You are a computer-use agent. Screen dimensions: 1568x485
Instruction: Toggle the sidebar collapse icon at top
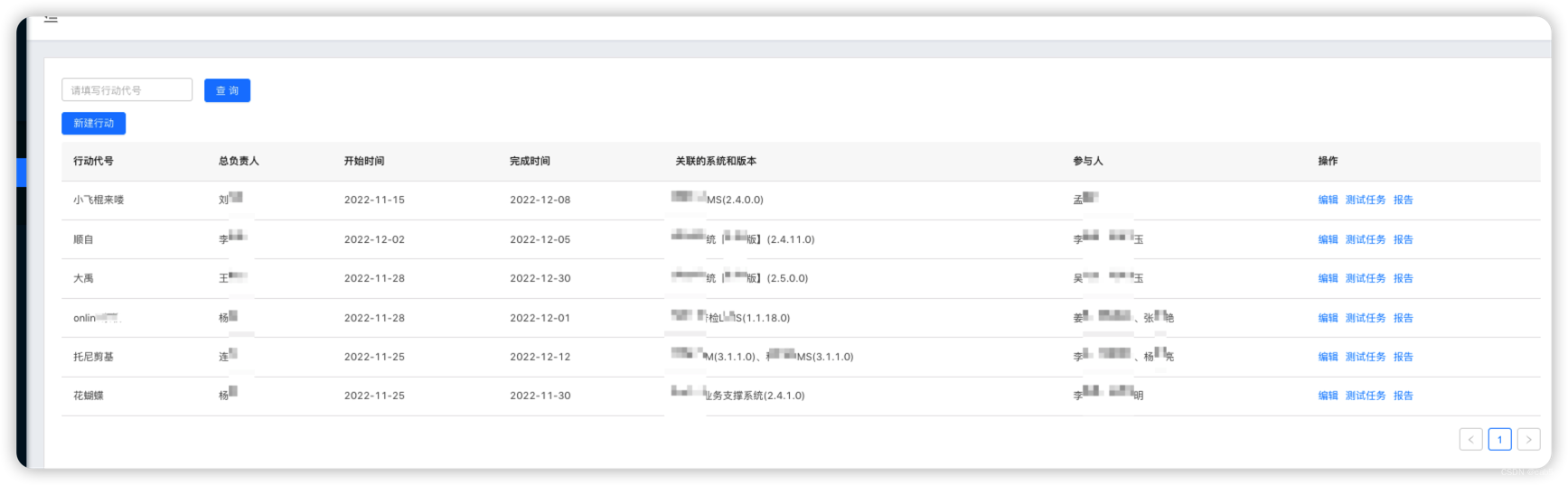click(x=52, y=19)
